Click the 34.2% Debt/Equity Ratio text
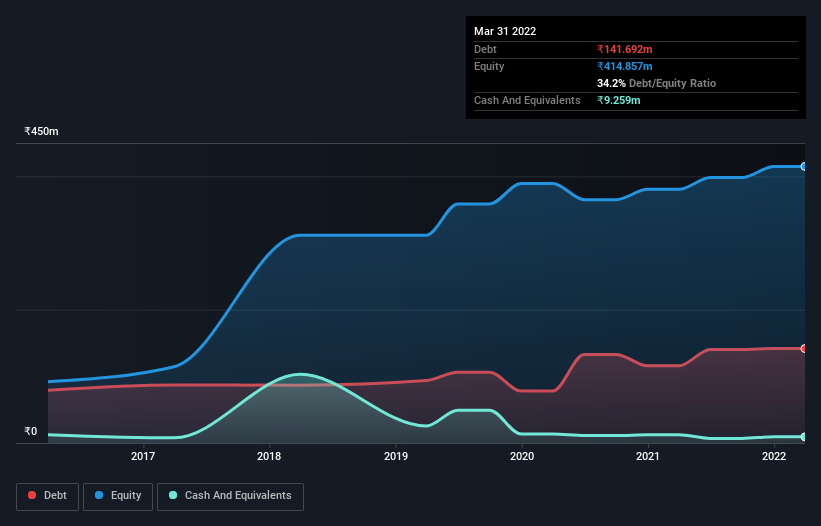 [656, 83]
